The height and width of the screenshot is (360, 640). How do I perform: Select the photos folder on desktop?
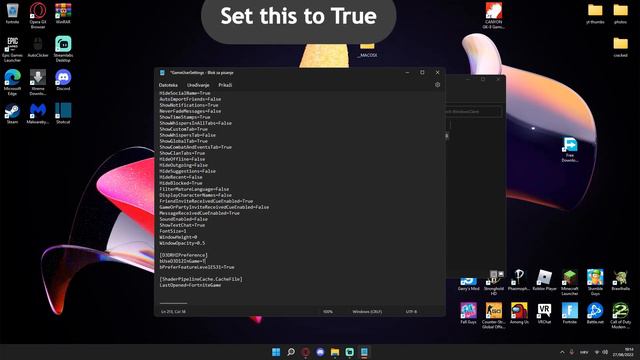(x=620, y=13)
